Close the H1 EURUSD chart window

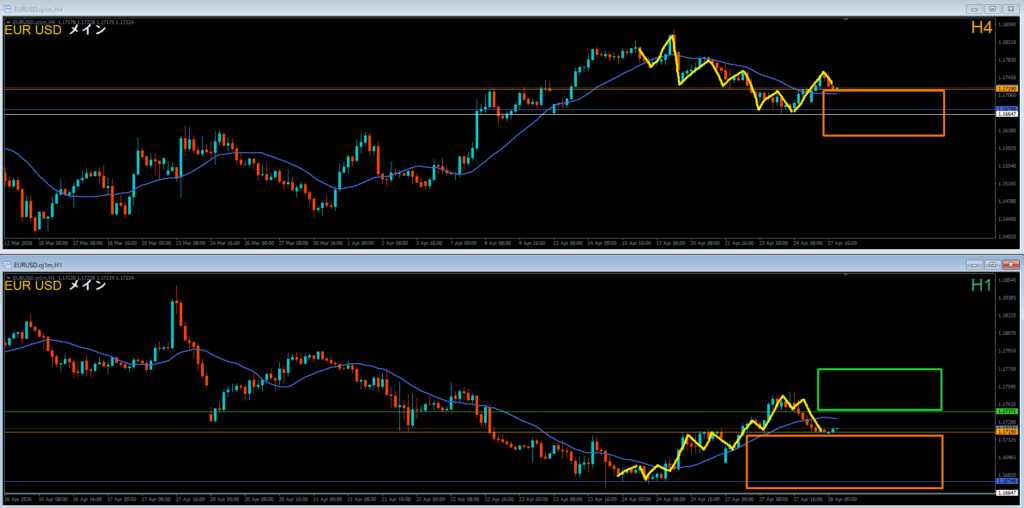1010,264
